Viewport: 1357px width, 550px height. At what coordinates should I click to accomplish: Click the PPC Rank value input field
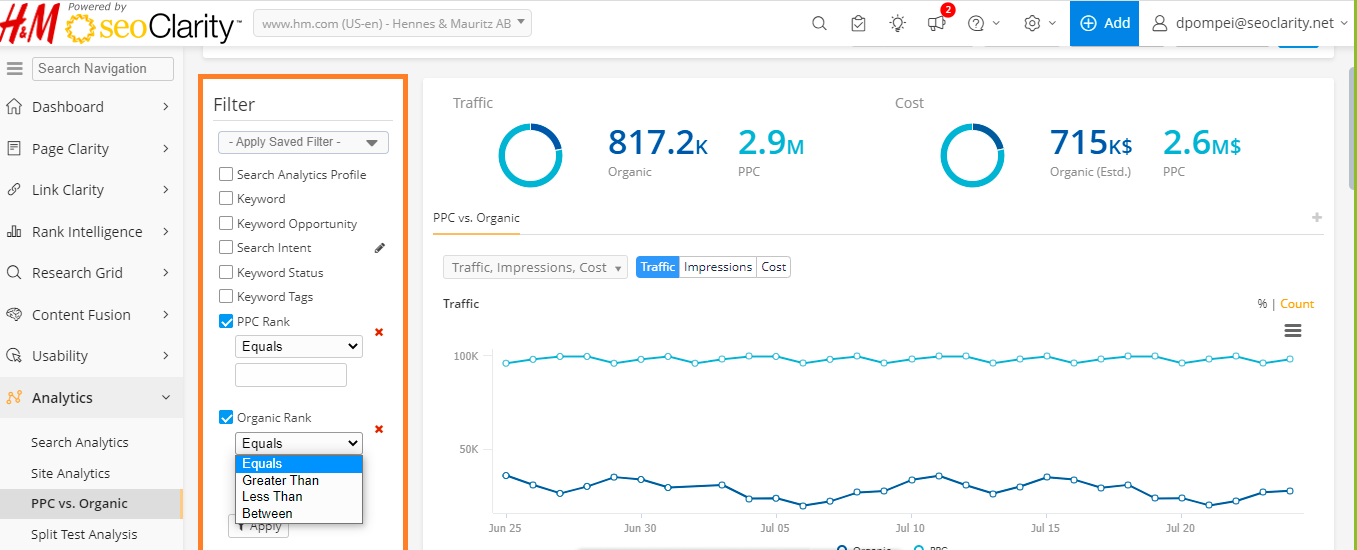[x=291, y=375]
